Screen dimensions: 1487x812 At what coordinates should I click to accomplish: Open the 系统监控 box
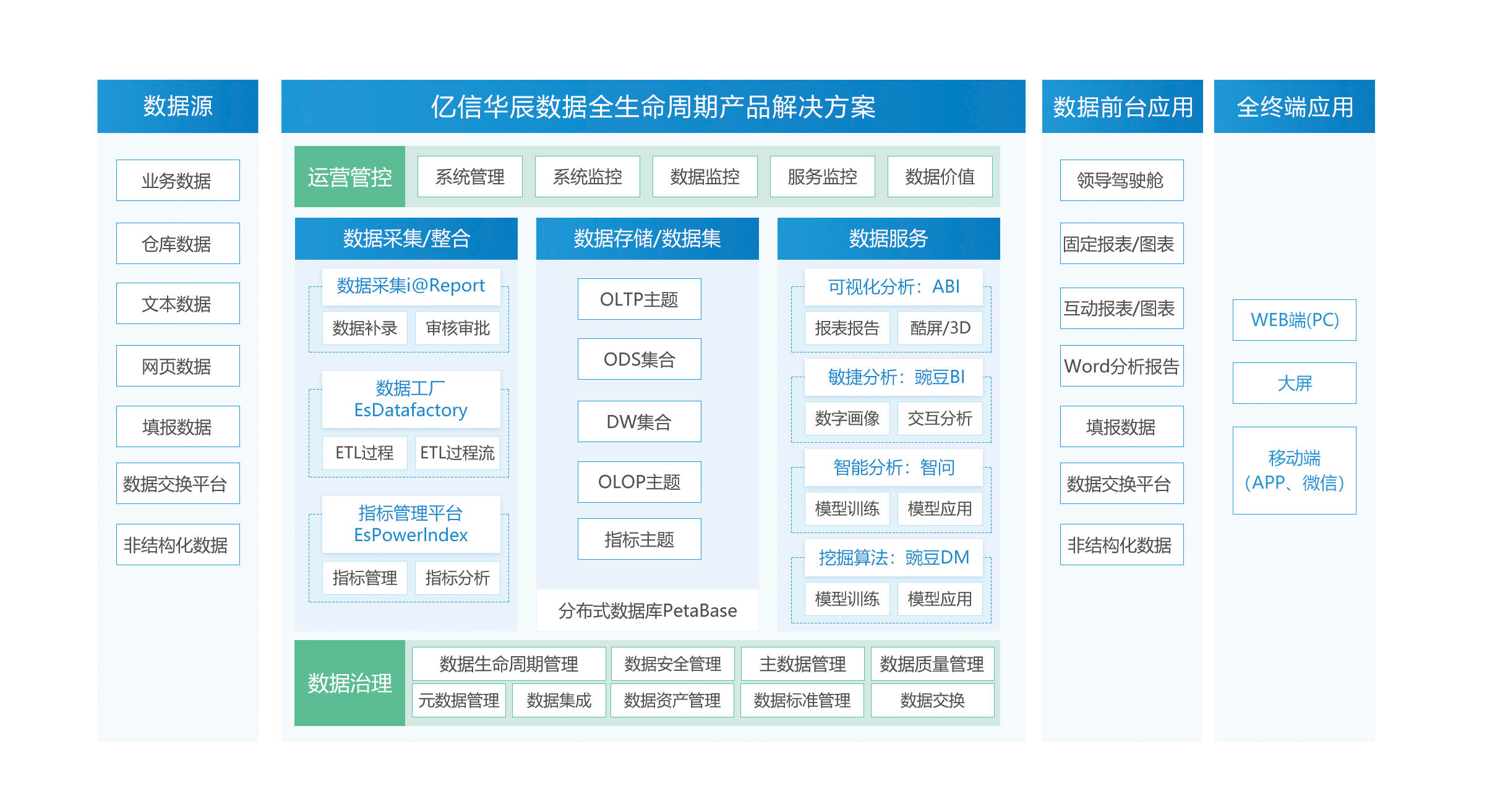[x=588, y=177]
